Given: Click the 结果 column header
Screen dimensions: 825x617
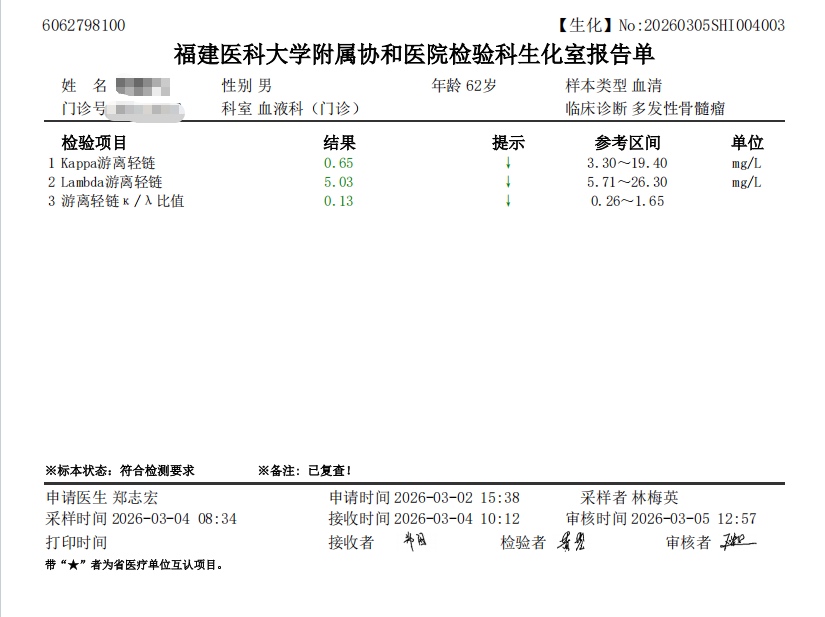Looking at the screenshot, I should coord(339,143).
